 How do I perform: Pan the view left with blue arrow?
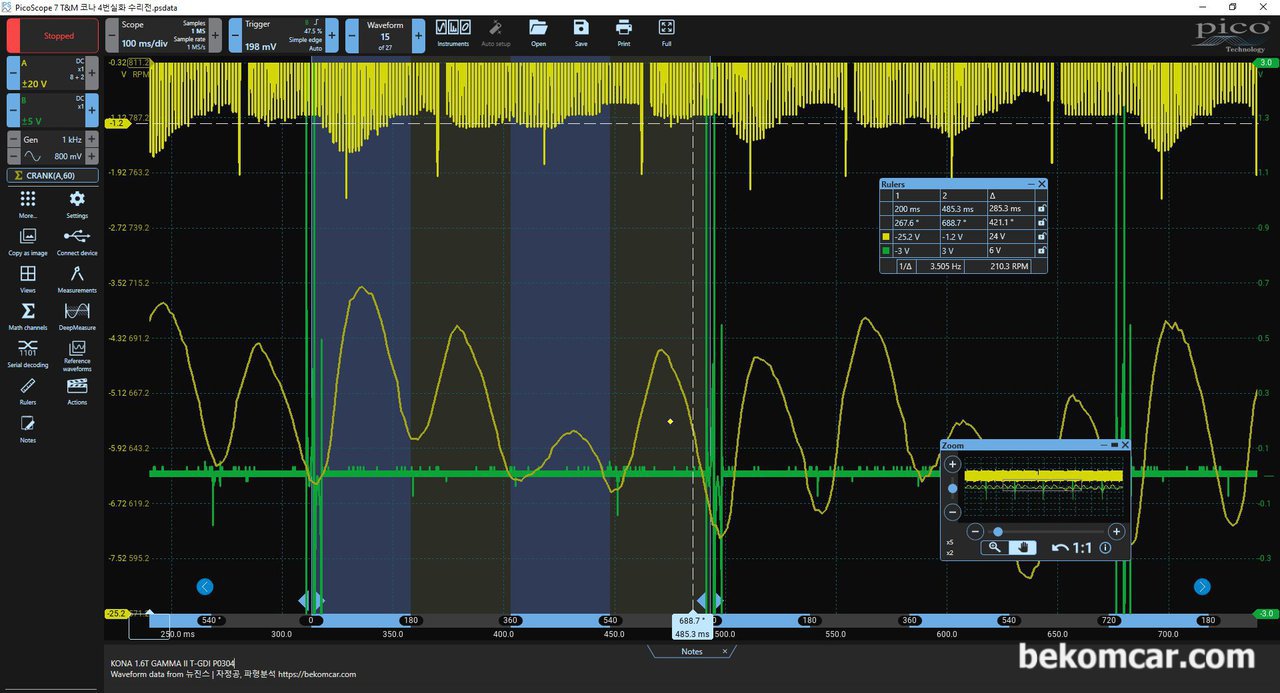205,587
